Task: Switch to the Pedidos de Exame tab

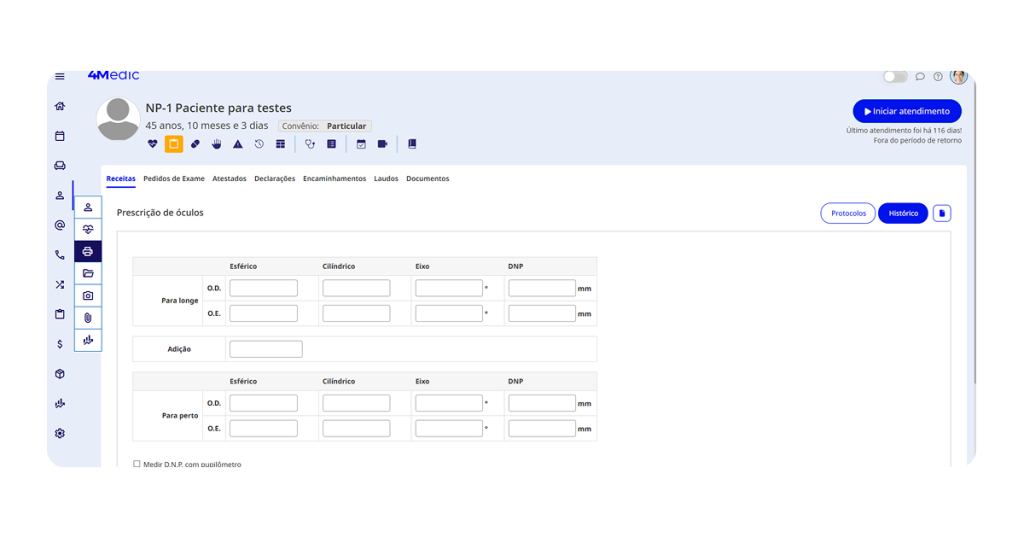Action: point(174,179)
